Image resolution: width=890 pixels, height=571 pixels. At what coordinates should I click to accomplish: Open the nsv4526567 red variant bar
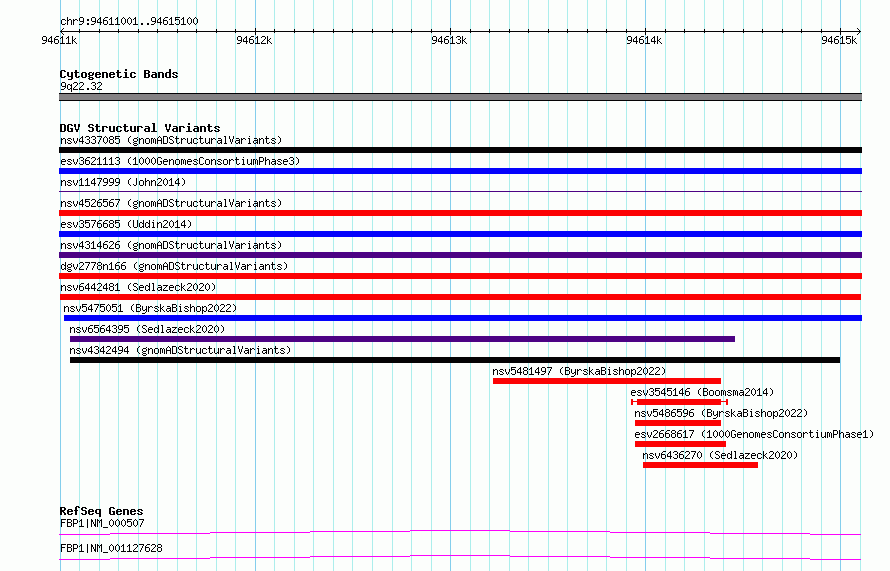click(460, 213)
